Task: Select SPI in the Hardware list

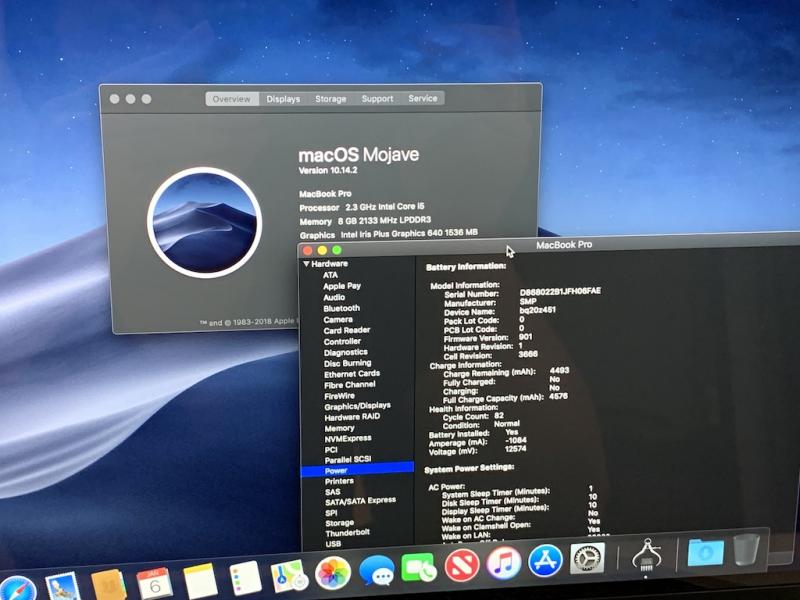Action: coord(331,513)
